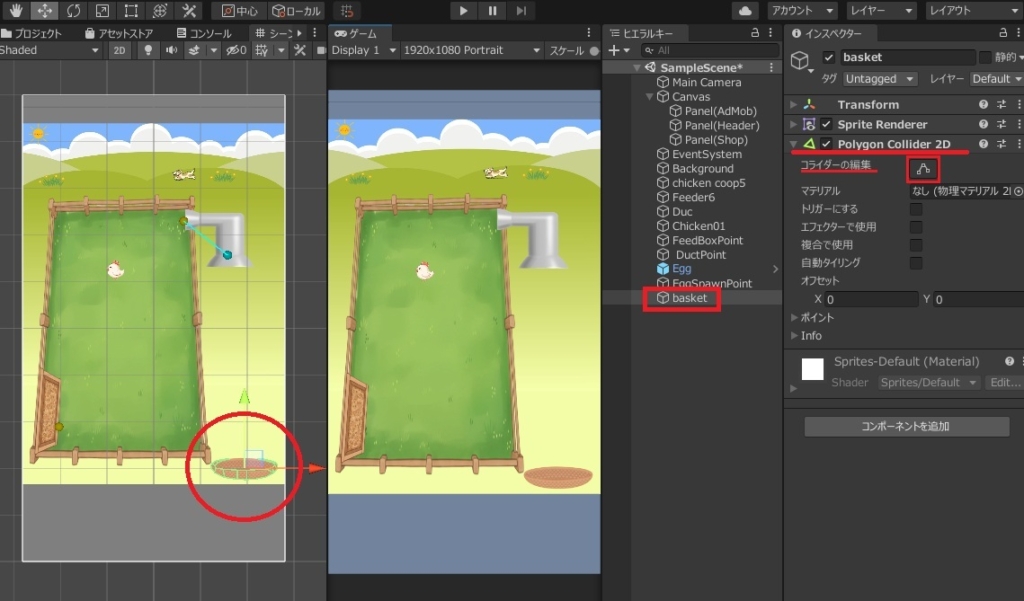This screenshot has width=1024, height=601.
Task: Click the Pause button
Action: point(492,11)
